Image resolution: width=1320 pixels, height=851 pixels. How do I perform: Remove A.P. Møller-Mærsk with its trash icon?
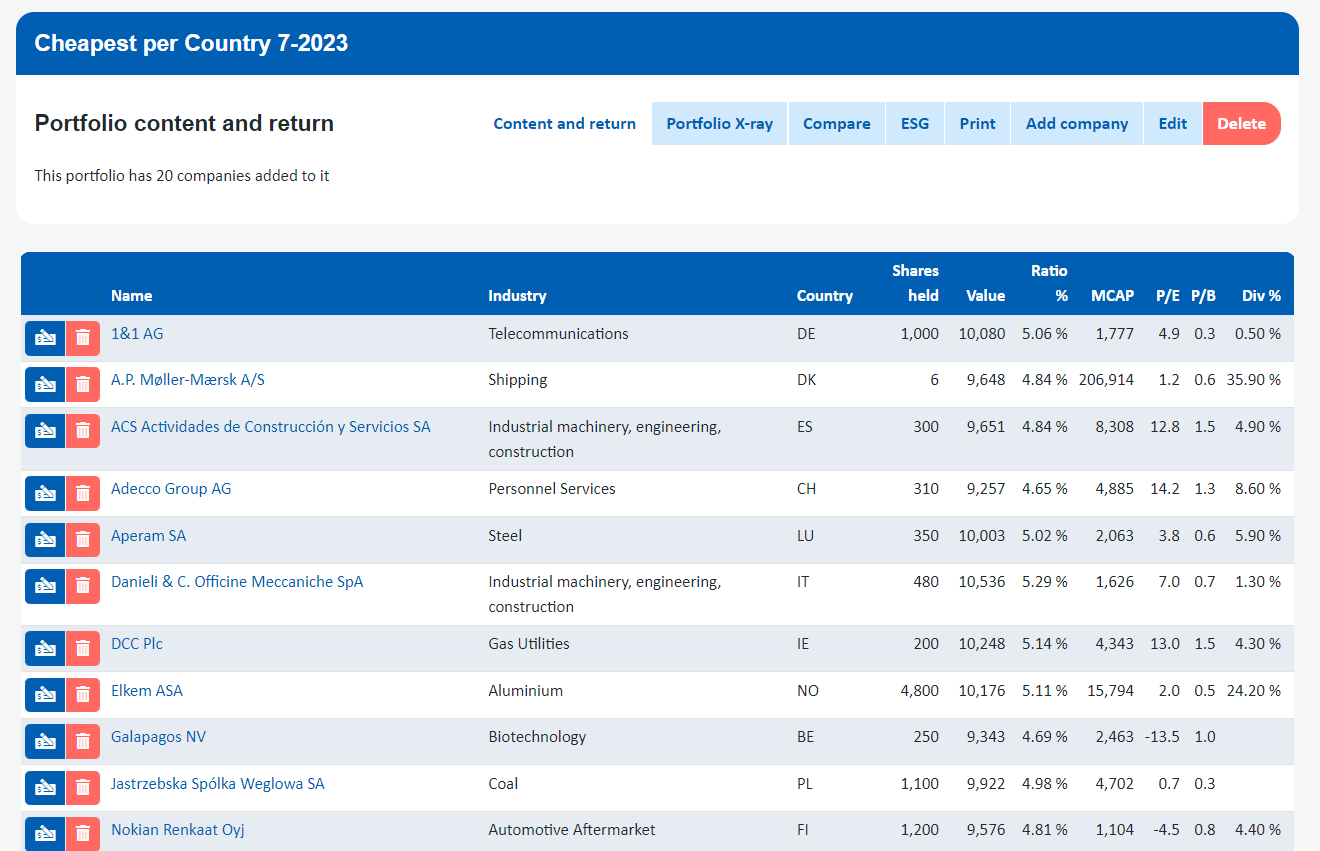(83, 385)
